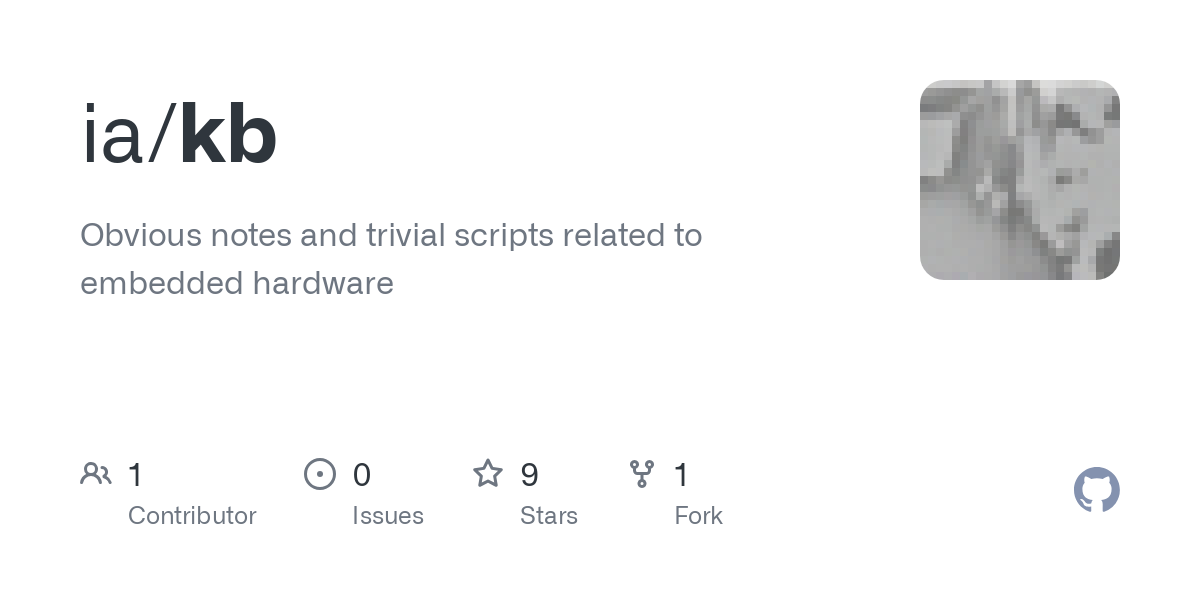Select the "Stars" label

click(549, 516)
